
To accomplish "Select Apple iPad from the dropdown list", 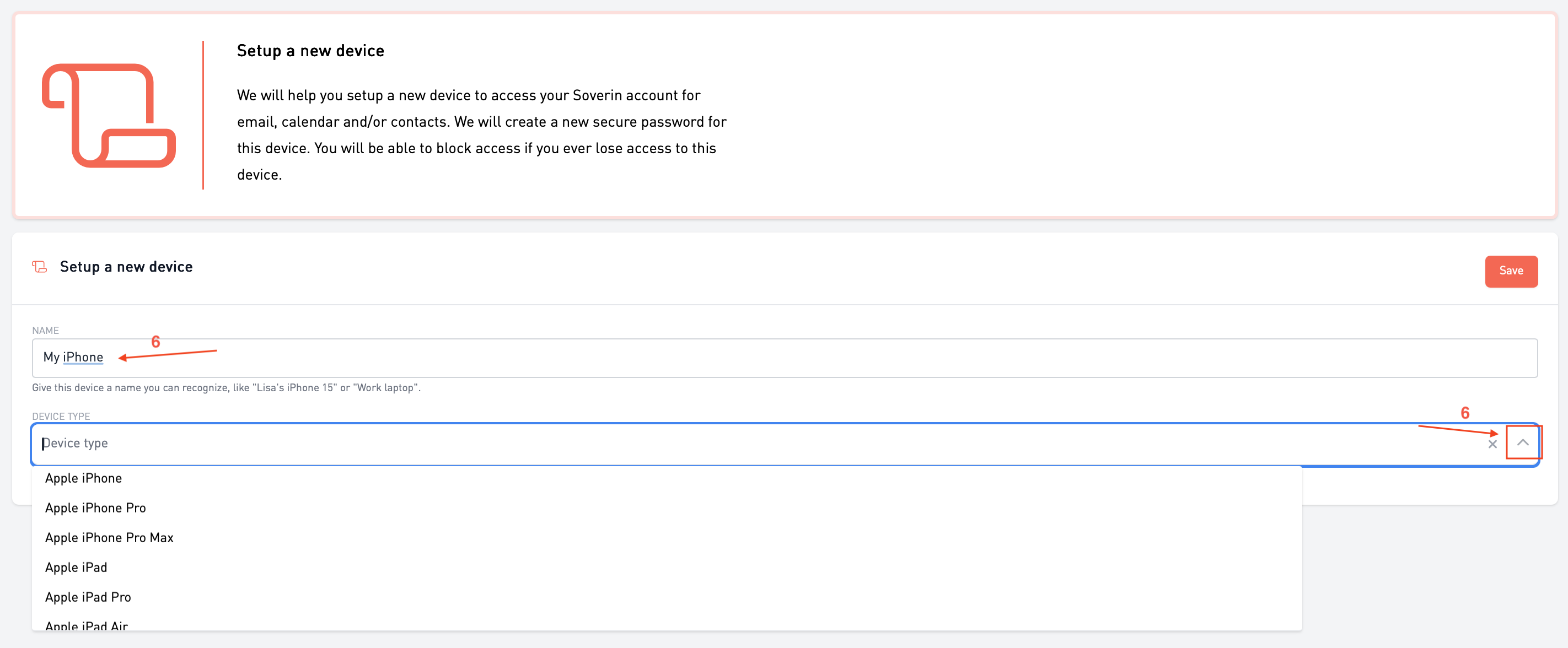I will (x=76, y=568).
